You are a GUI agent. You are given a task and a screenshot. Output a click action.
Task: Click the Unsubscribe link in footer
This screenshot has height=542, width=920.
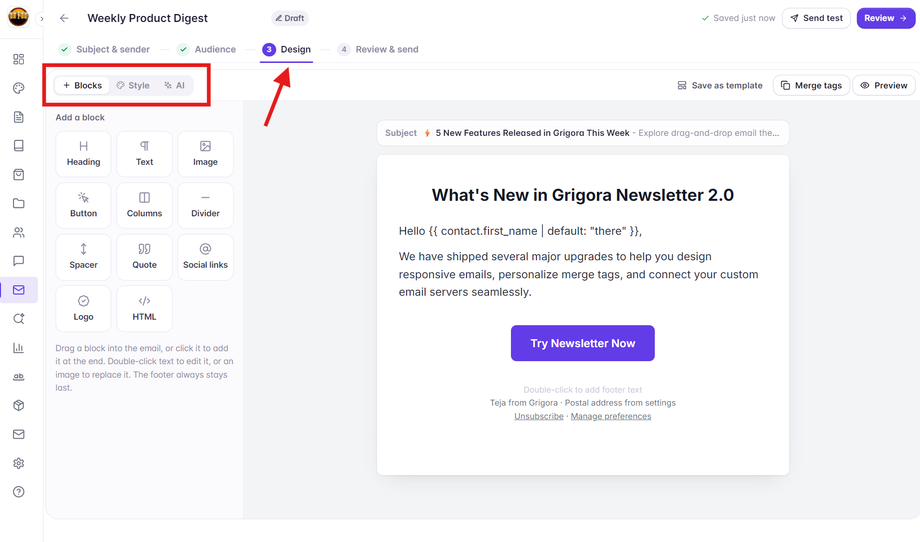[539, 416]
